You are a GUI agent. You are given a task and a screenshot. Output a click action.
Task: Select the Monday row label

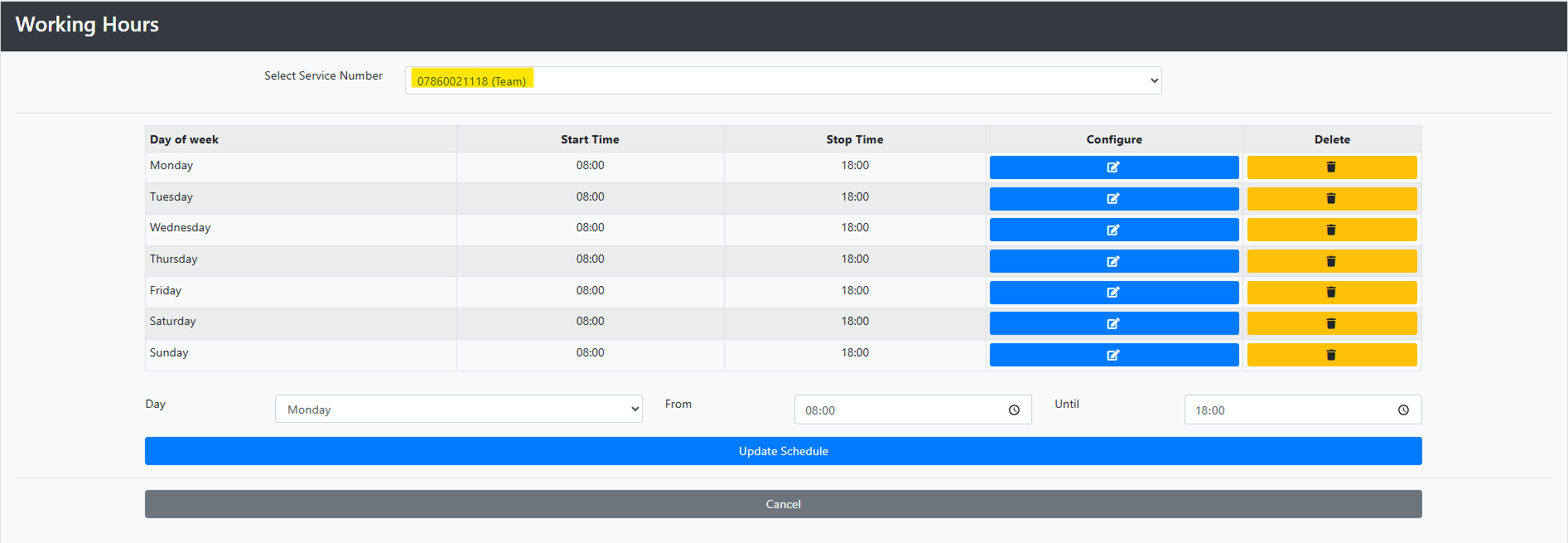coord(171,165)
